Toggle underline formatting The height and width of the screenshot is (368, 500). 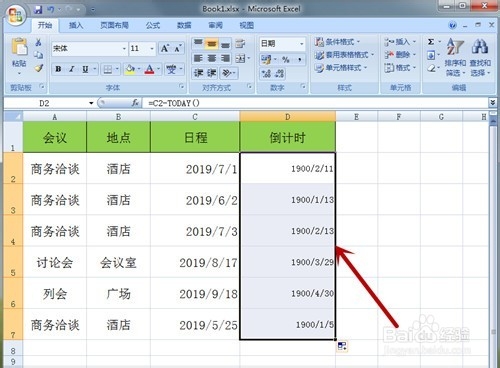[85, 69]
